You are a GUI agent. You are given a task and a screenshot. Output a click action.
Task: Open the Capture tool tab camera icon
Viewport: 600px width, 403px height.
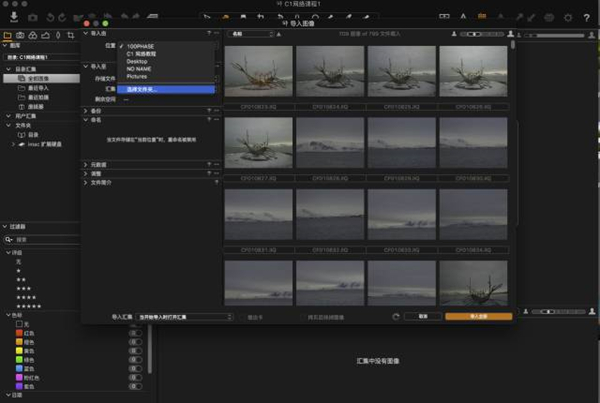[21, 35]
